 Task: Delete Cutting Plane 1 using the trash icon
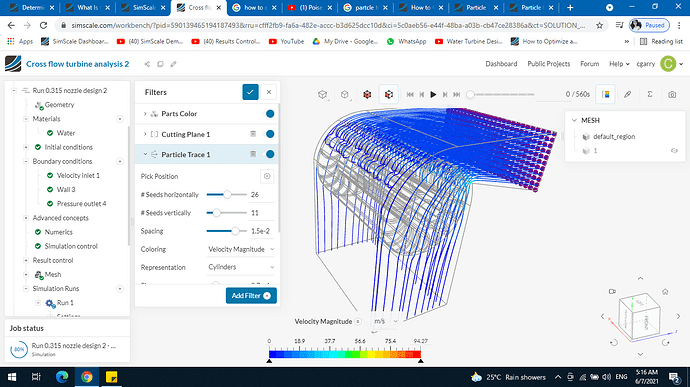tap(253, 134)
